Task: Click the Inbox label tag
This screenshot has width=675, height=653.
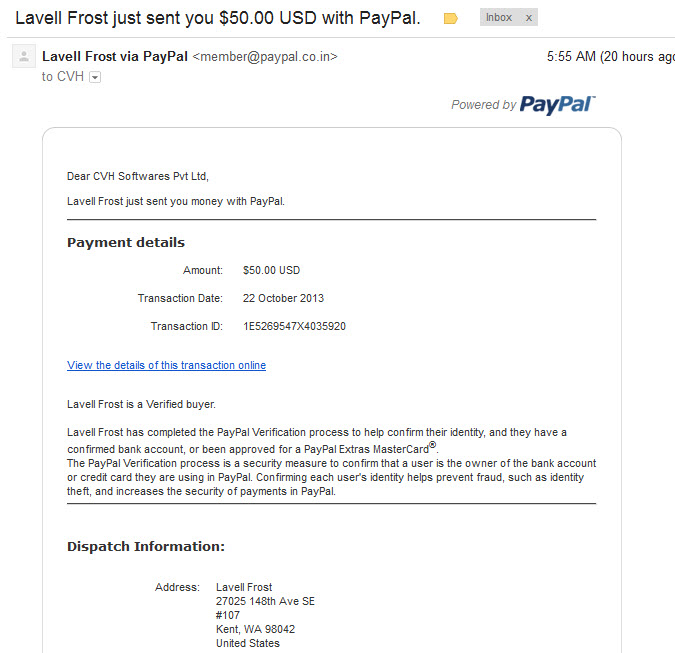Action: coord(499,18)
